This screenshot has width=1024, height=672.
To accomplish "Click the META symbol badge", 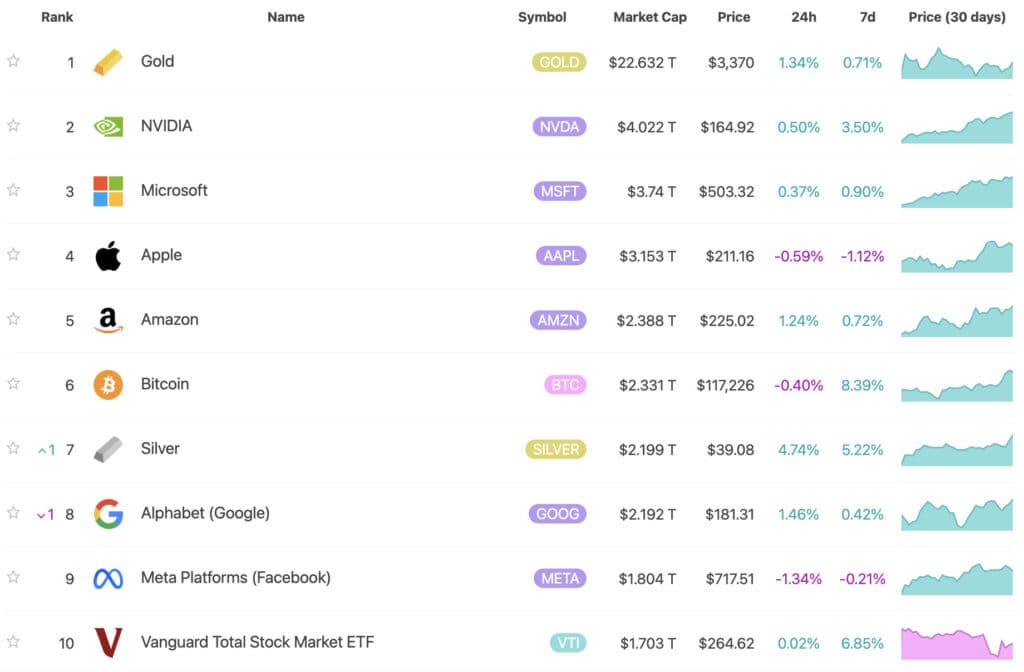I will (560, 579).
